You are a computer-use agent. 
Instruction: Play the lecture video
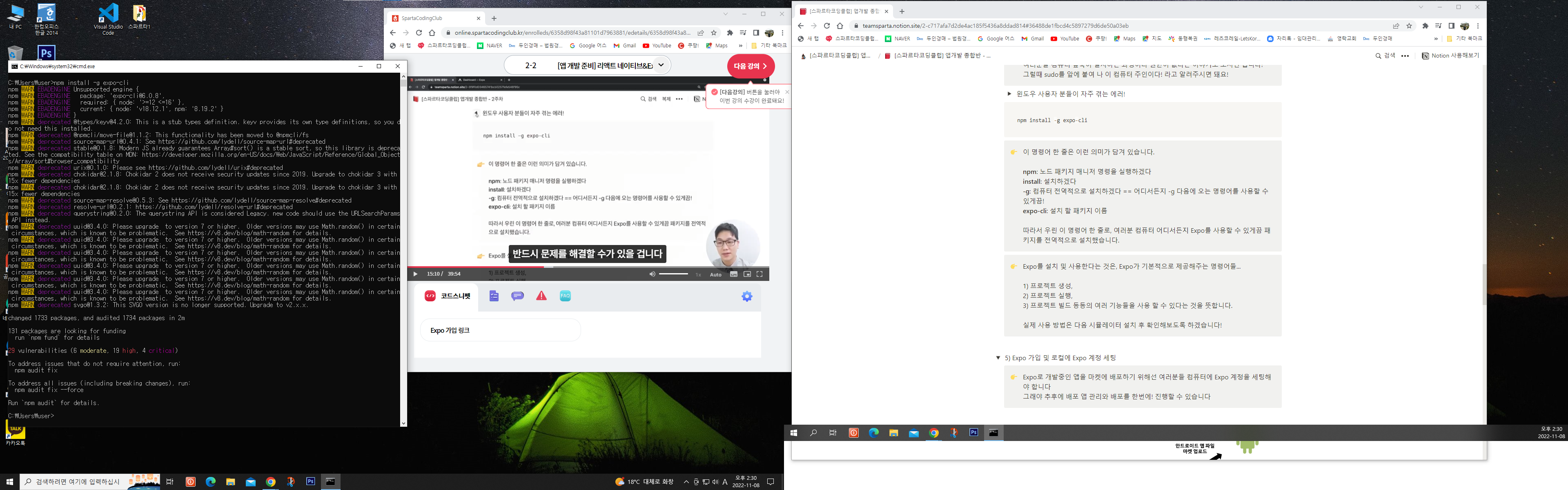tap(415, 274)
